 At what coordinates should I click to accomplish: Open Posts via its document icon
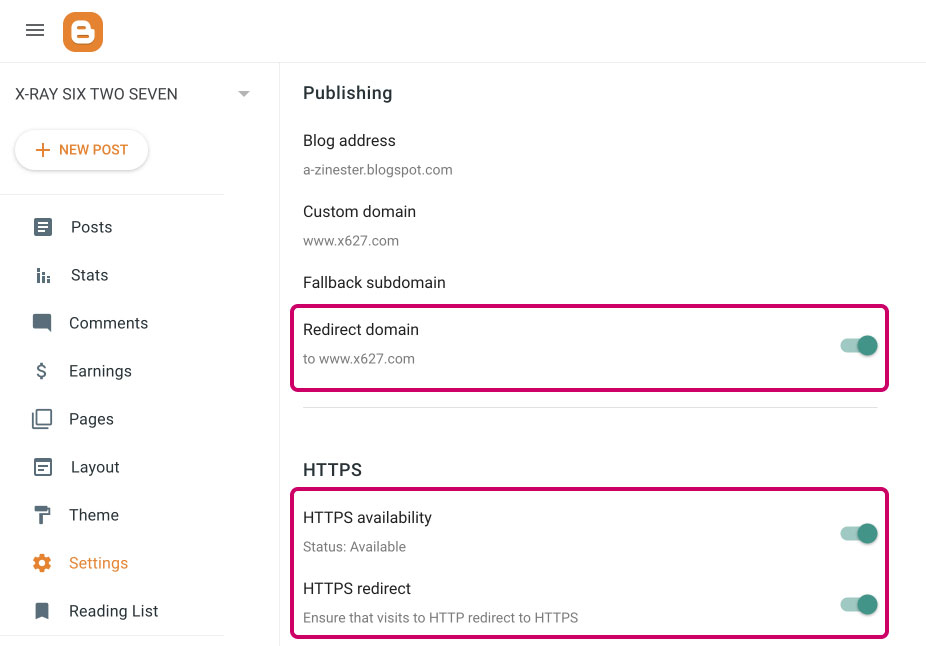click(43, 227)
